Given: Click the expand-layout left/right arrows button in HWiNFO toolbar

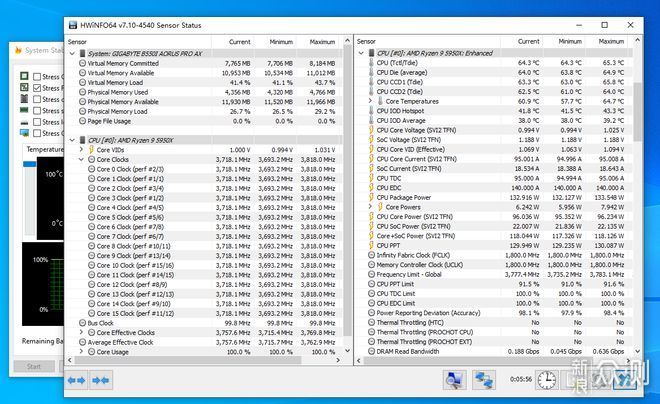Looking at the screenshot, I should click(x=76, y=380).
